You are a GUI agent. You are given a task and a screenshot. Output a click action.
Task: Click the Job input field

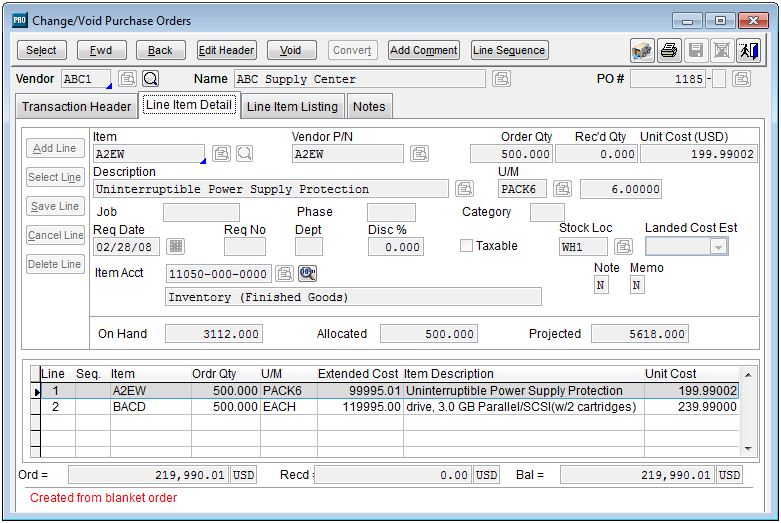click(x=201, y=213)
